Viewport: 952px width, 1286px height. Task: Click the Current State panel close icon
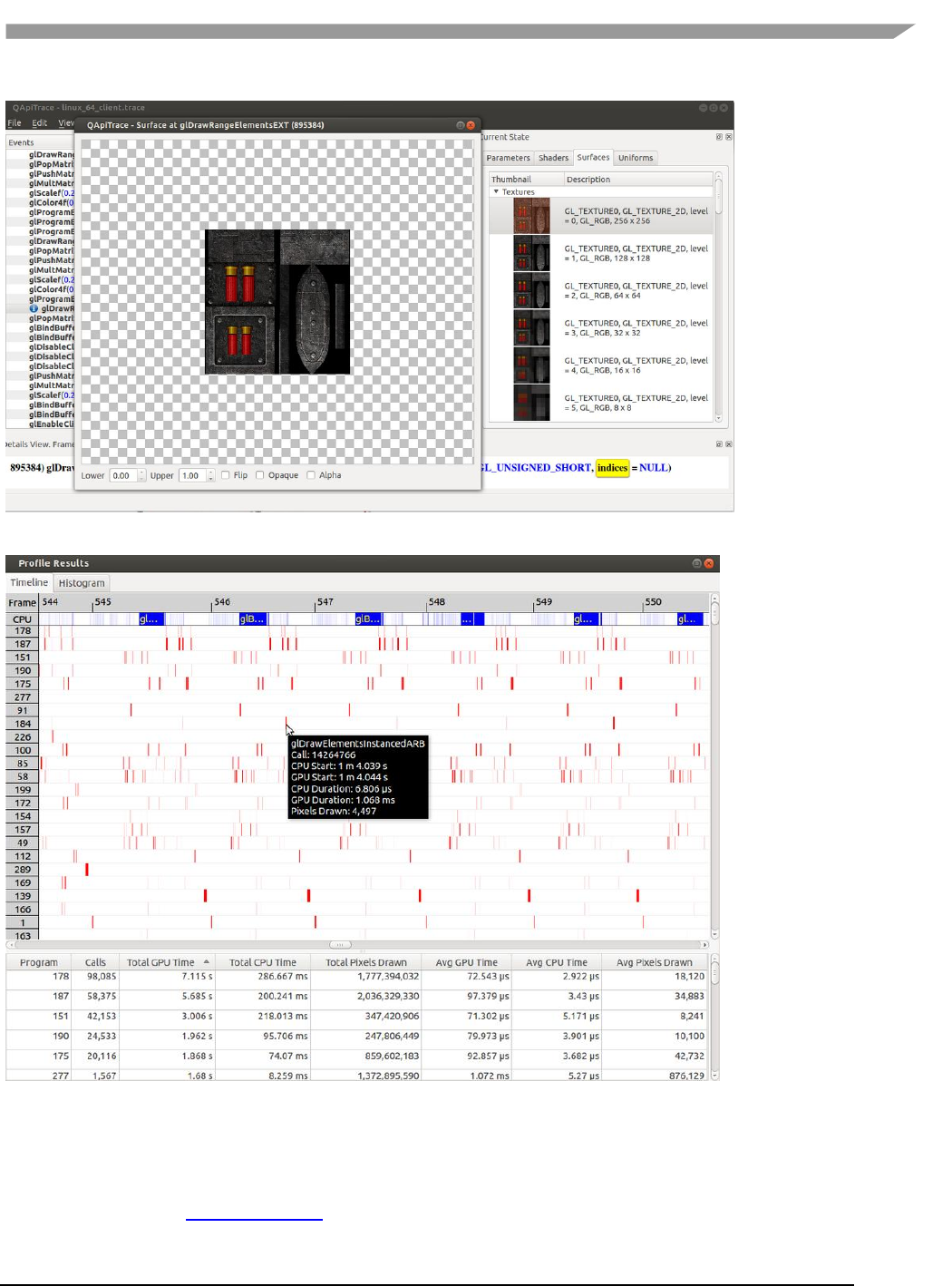pos(729,137)
